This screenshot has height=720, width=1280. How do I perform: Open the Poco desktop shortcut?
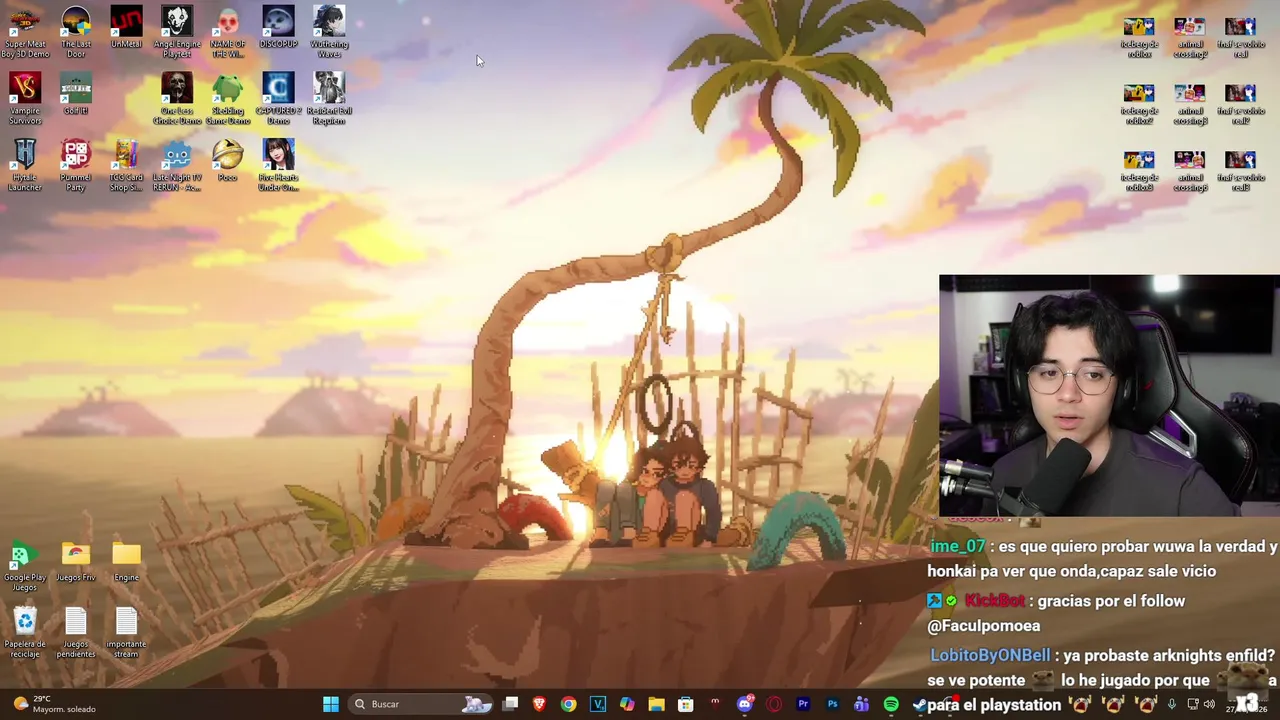pyautogui.click(x=228, y=162)
